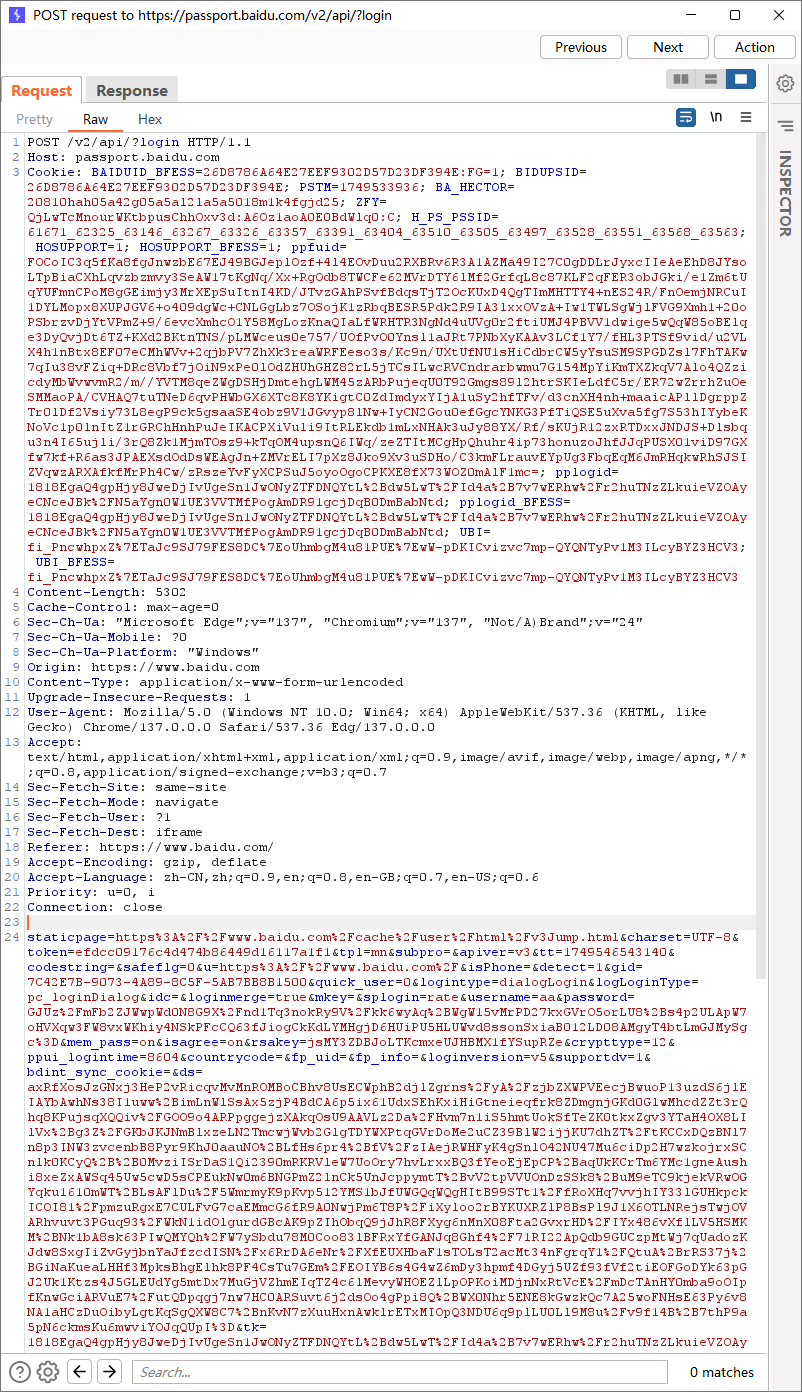Open the message editor hamburger menu
Viewport: 802px width, 1392px height.
tap(746, 117)
